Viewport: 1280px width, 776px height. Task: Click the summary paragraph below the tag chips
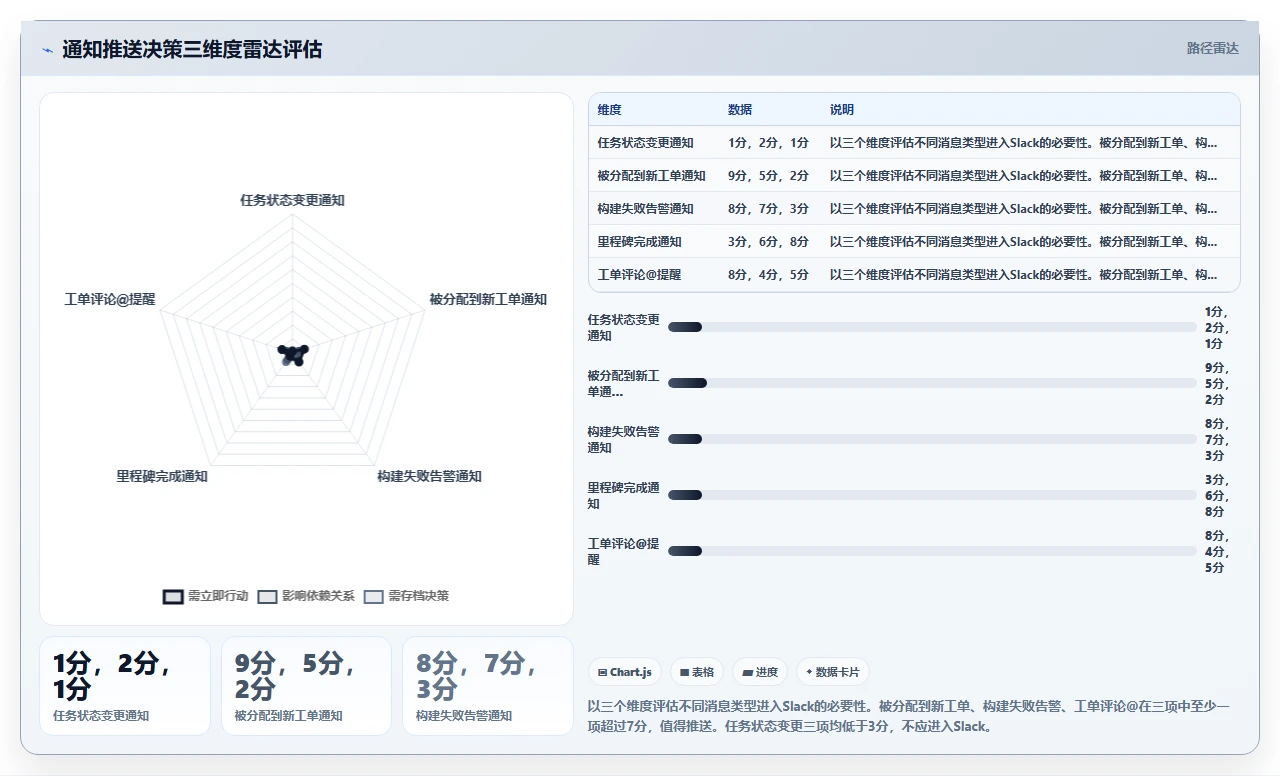[x=910, y=716]
